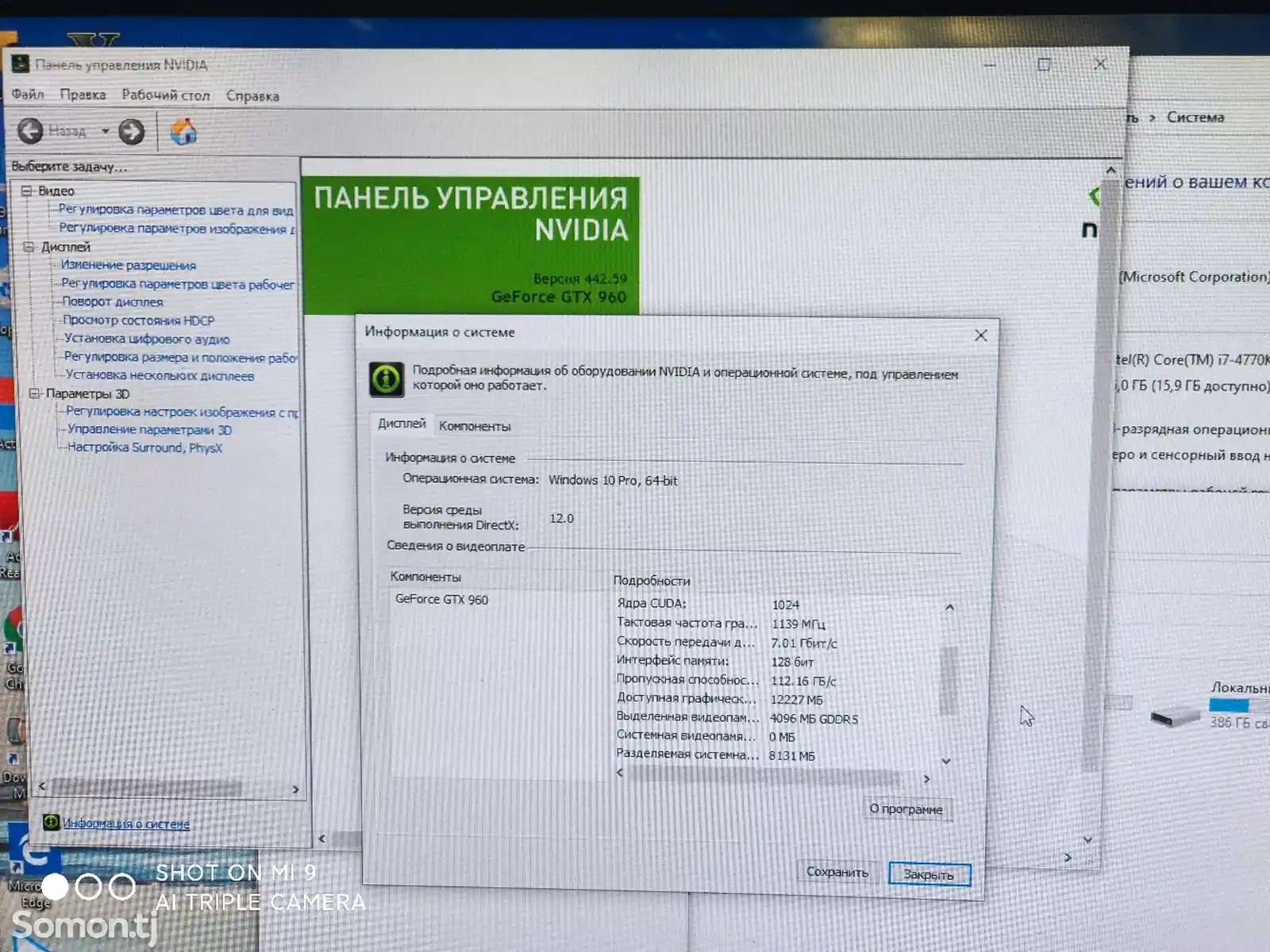
Task: Click the details list scroll left arrow
Action: coord(620,772)
